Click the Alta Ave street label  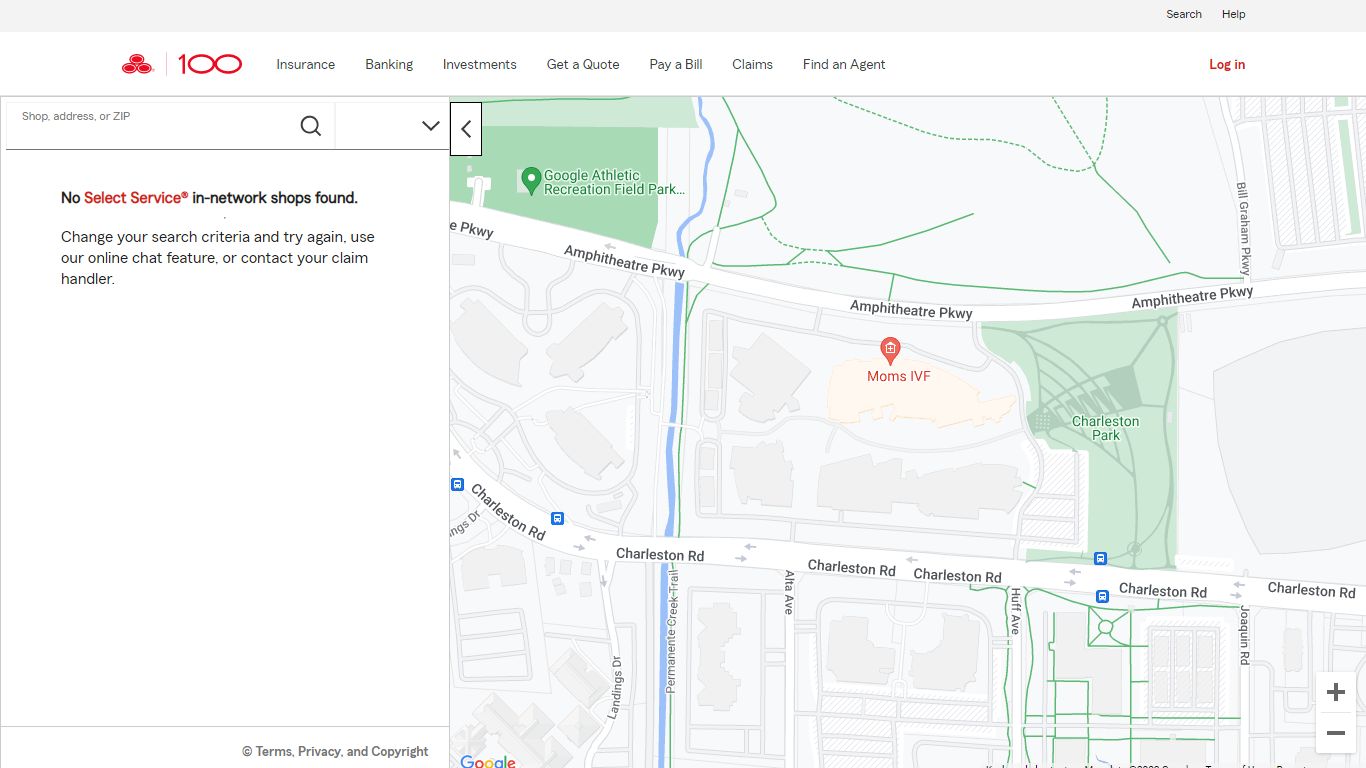coord(789,592)
